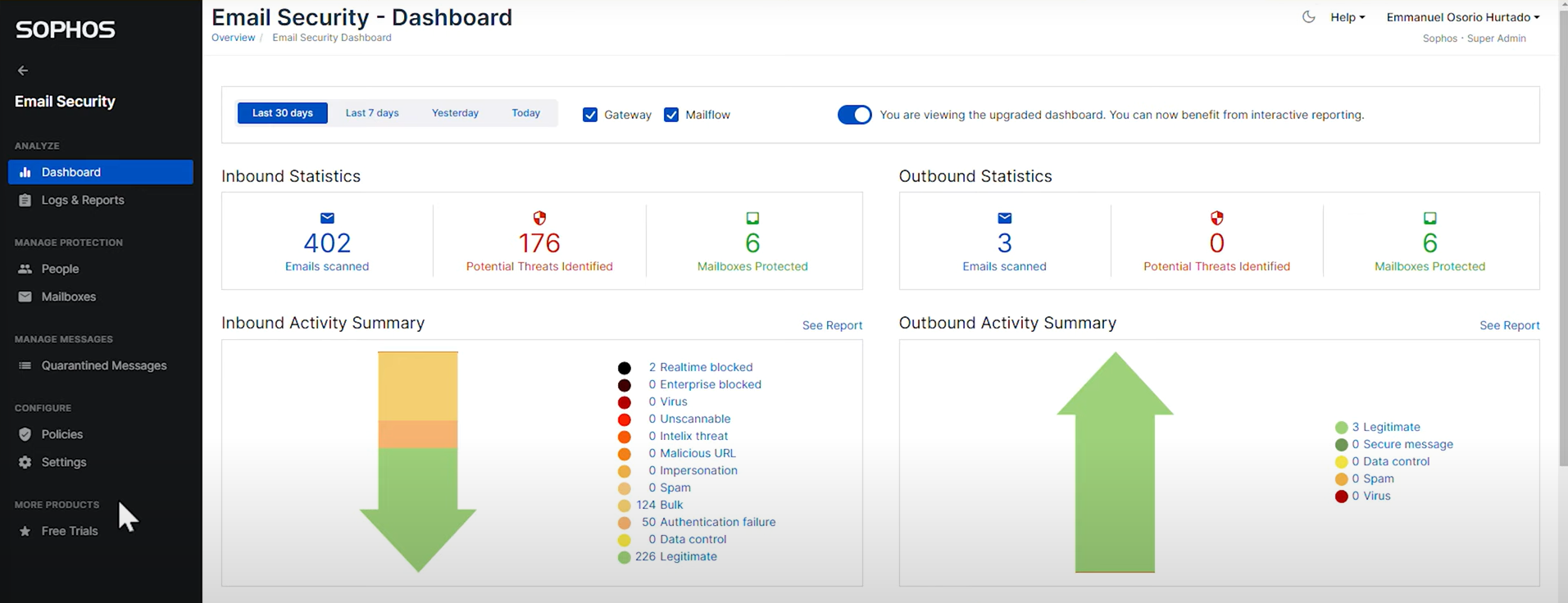Click Inbound Emails scanned envelope icon
1568x603 pixels.
click(327, 218)
